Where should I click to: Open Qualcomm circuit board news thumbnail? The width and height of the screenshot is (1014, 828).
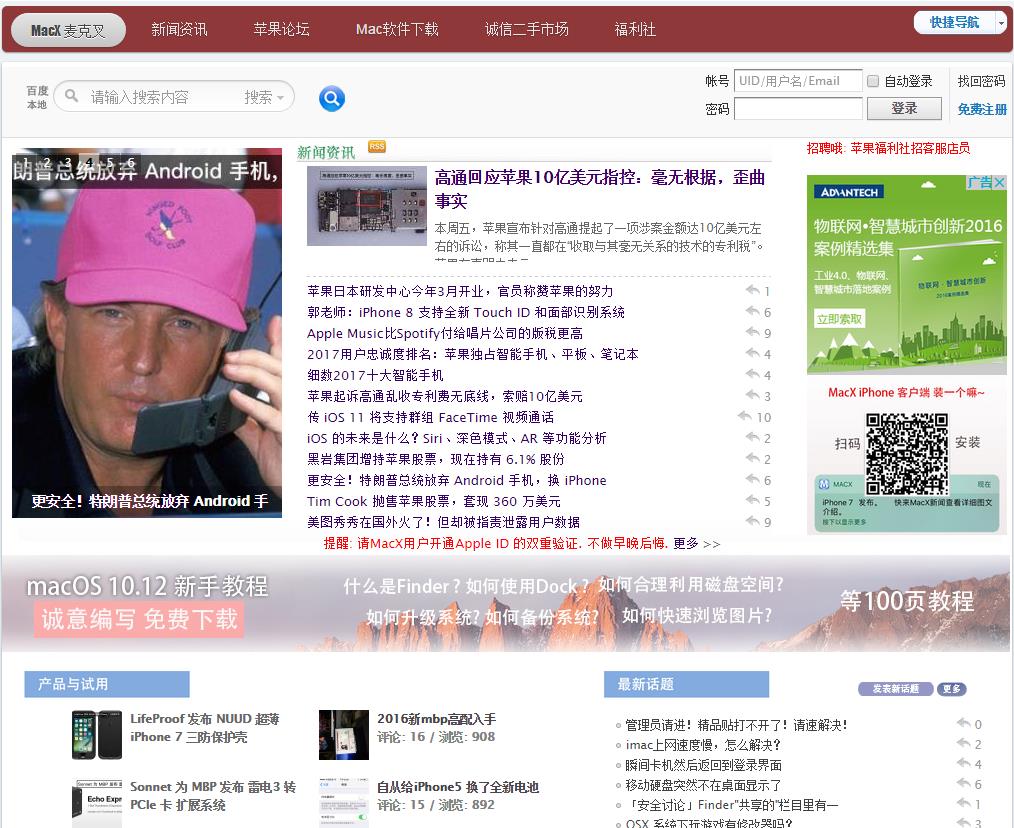click(367, 206)
